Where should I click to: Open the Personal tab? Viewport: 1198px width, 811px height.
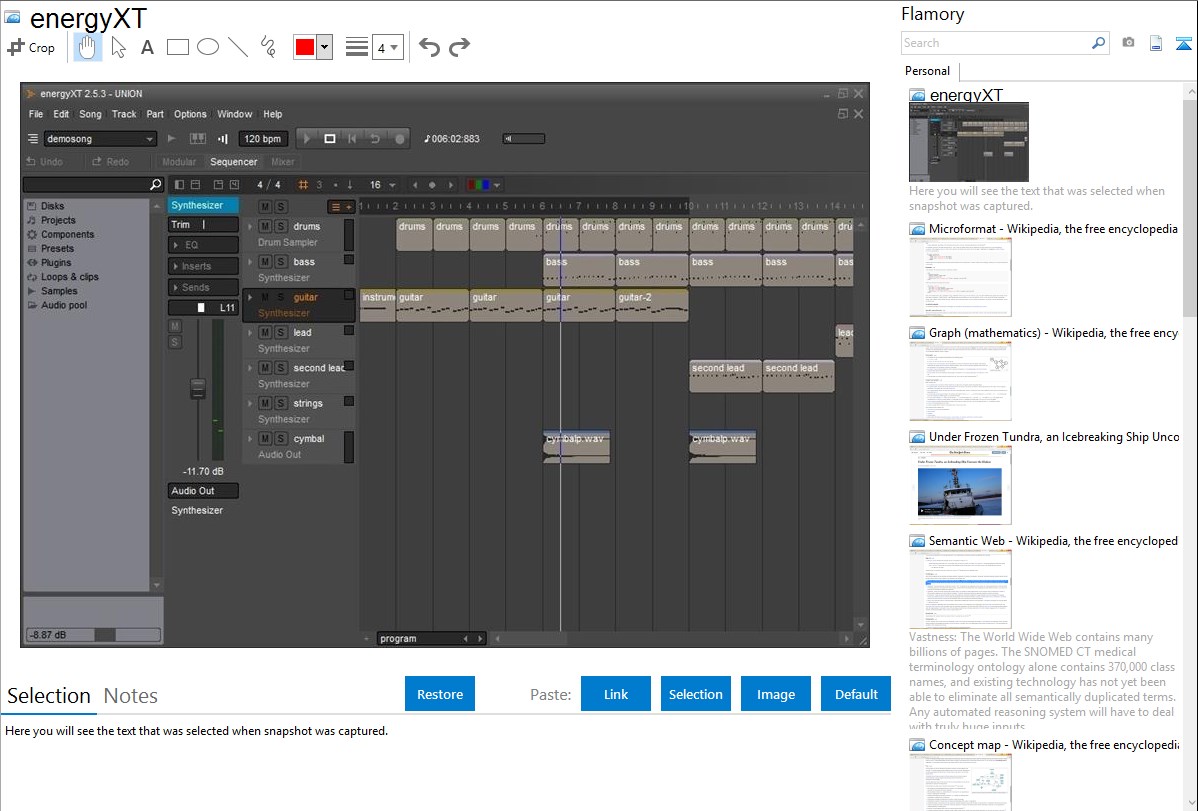tap(927, 71)
